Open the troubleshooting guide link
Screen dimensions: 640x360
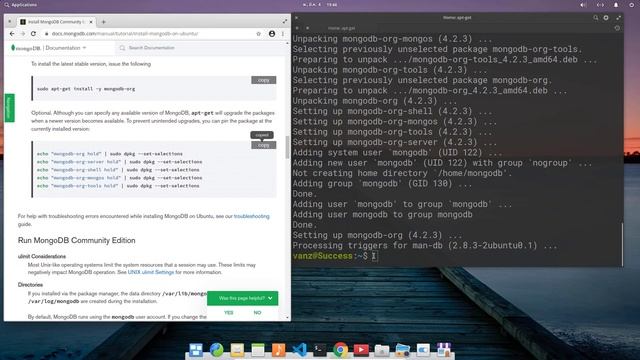(x=251, y=216)
